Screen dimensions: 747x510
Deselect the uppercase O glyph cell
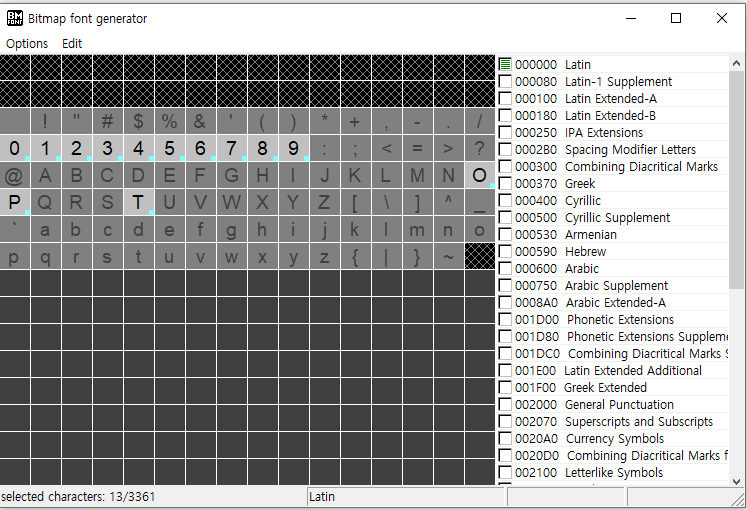tap(479, 175)
